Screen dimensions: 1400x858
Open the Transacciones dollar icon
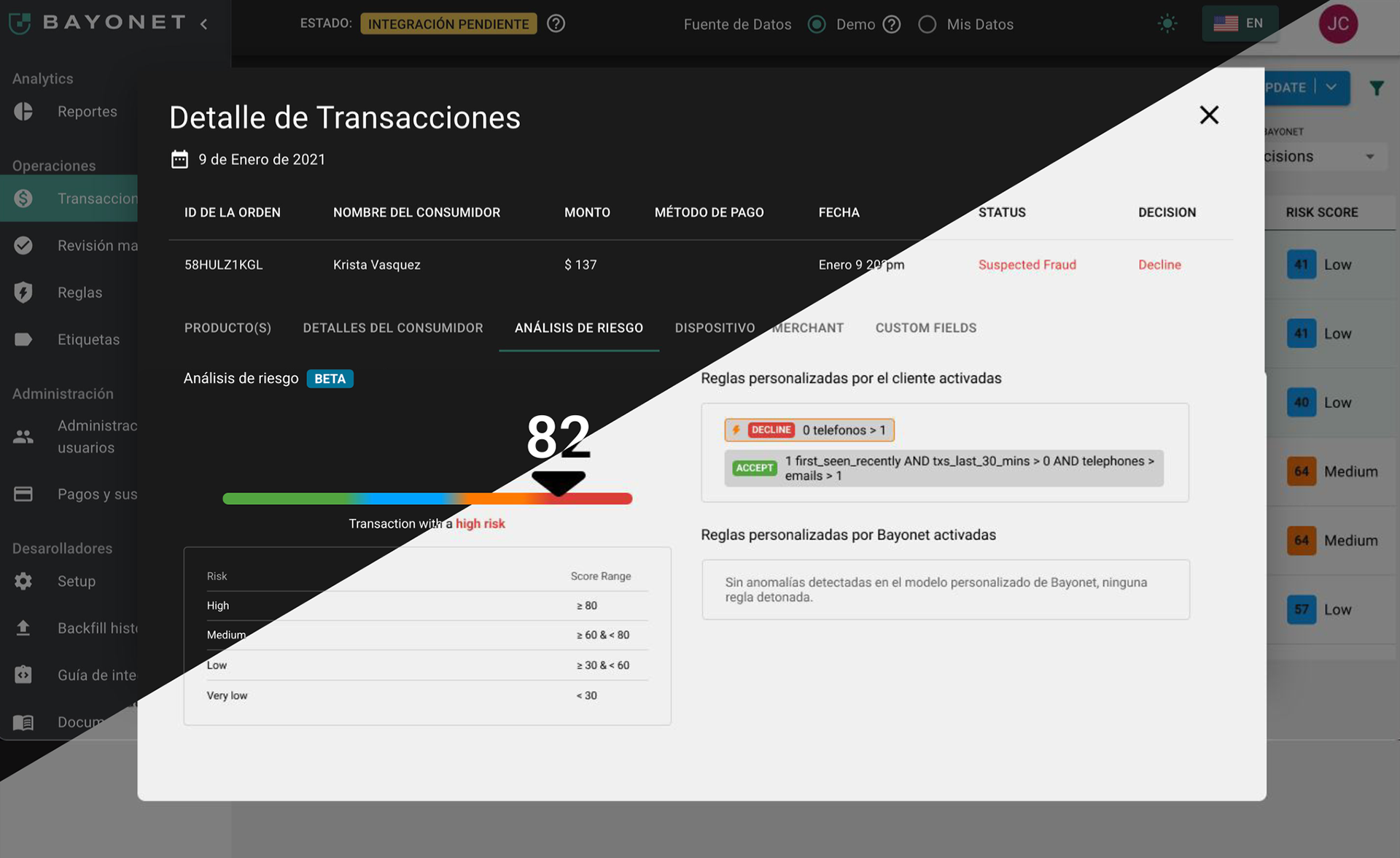pos(23,198)
